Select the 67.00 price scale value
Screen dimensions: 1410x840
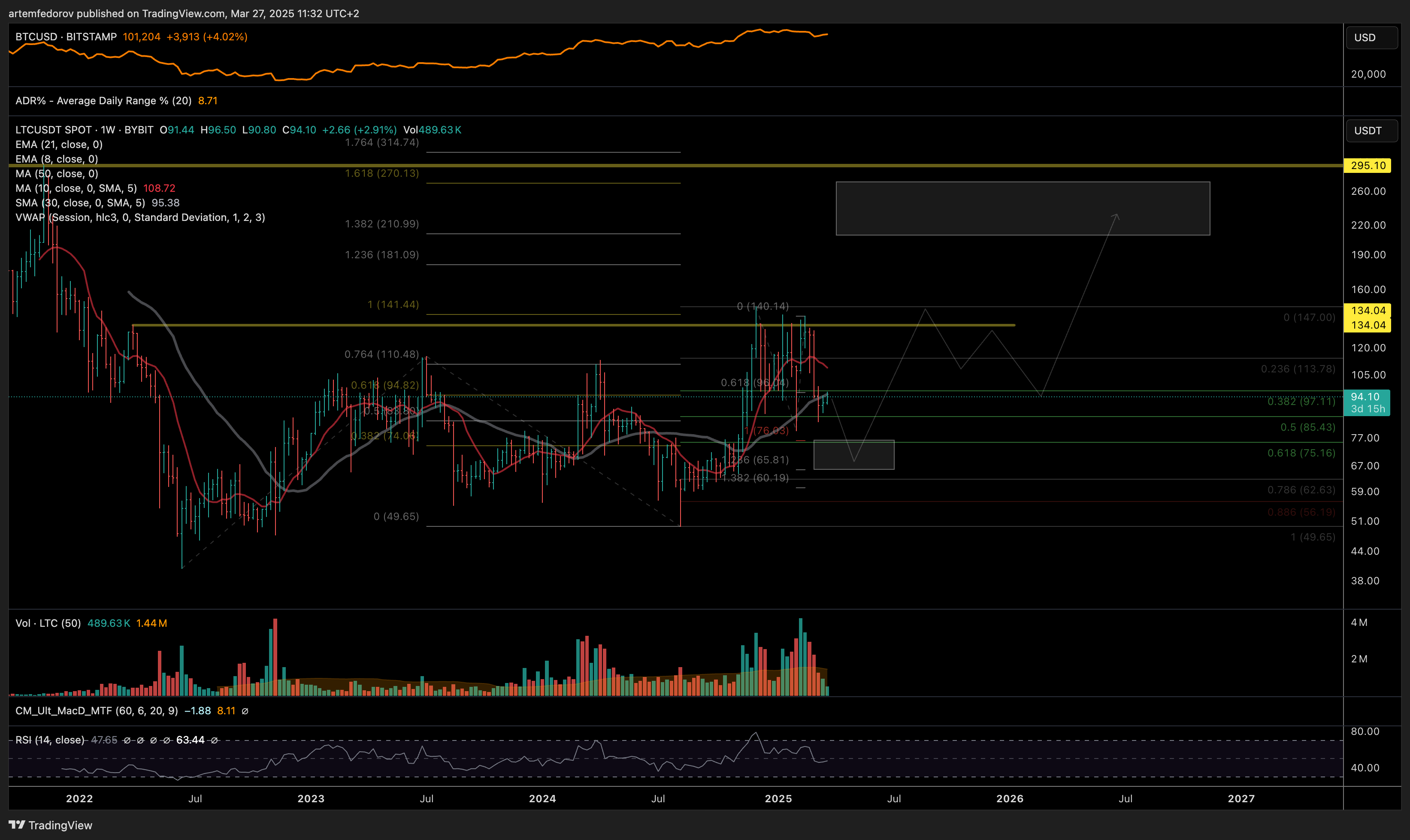tap(1365, 466)
